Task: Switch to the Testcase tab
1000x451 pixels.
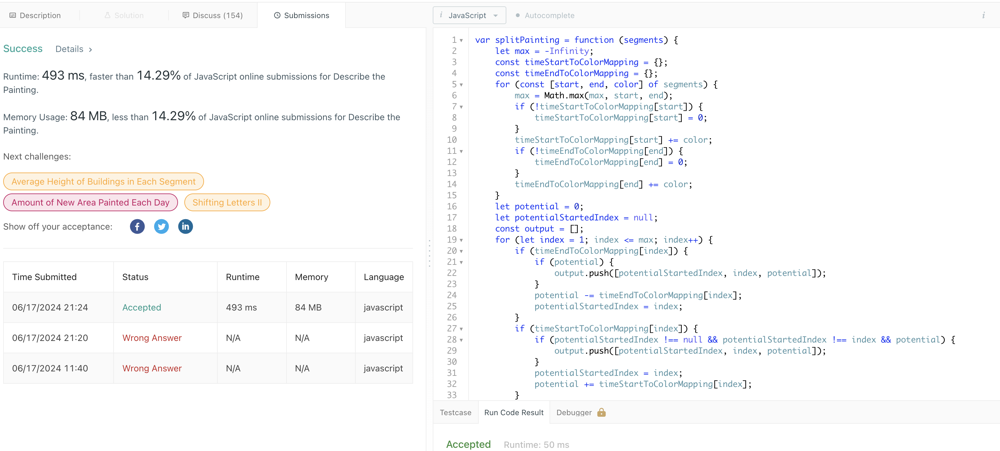Action: pyautogui.click(x=455, y=413)
